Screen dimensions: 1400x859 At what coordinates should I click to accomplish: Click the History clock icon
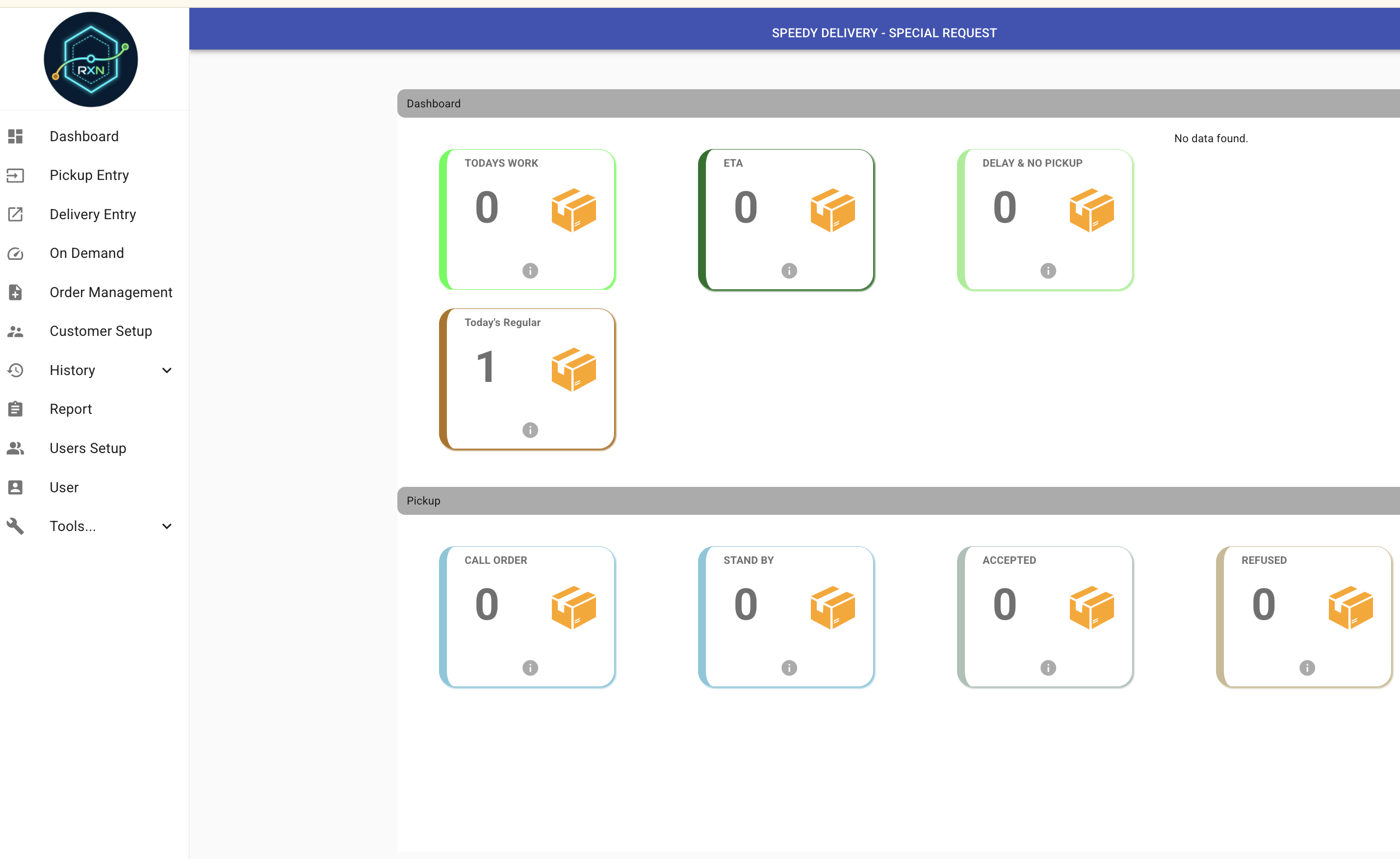click(15, 370)
